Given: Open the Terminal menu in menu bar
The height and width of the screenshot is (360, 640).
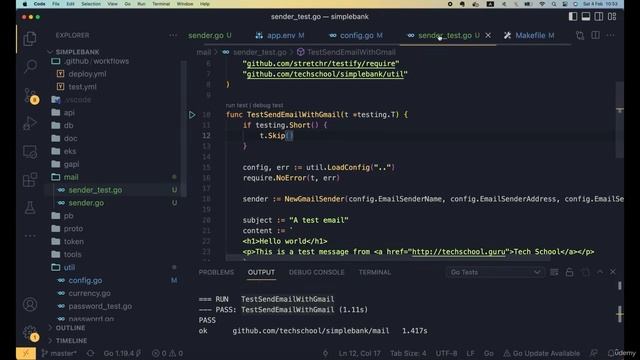Looking at the screenshot, I should (x=161, y=4).
